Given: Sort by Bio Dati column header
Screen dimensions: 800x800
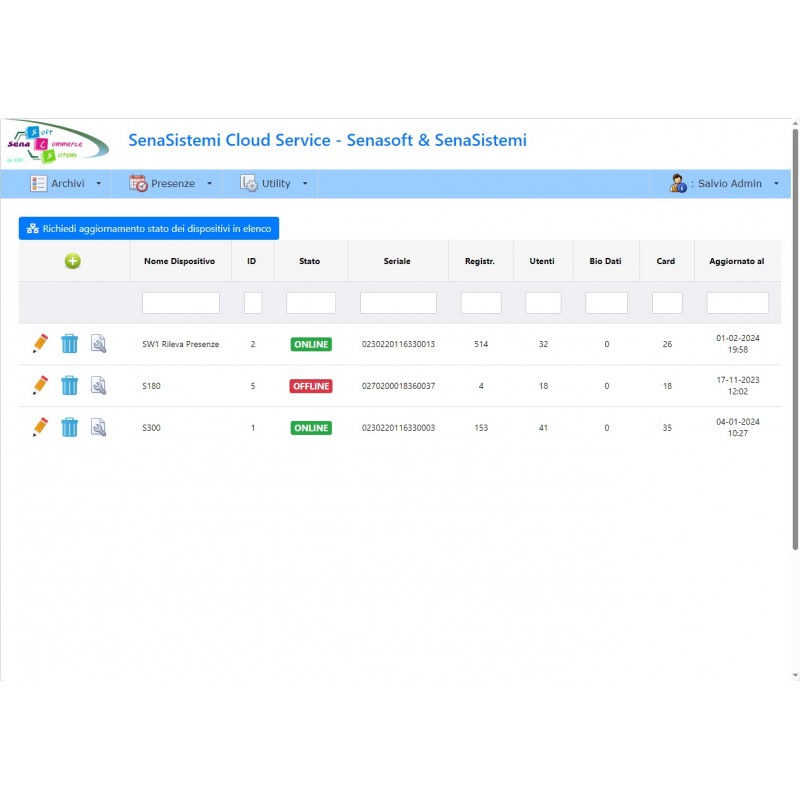Looking at the screenshot, I should pos(606,261).
